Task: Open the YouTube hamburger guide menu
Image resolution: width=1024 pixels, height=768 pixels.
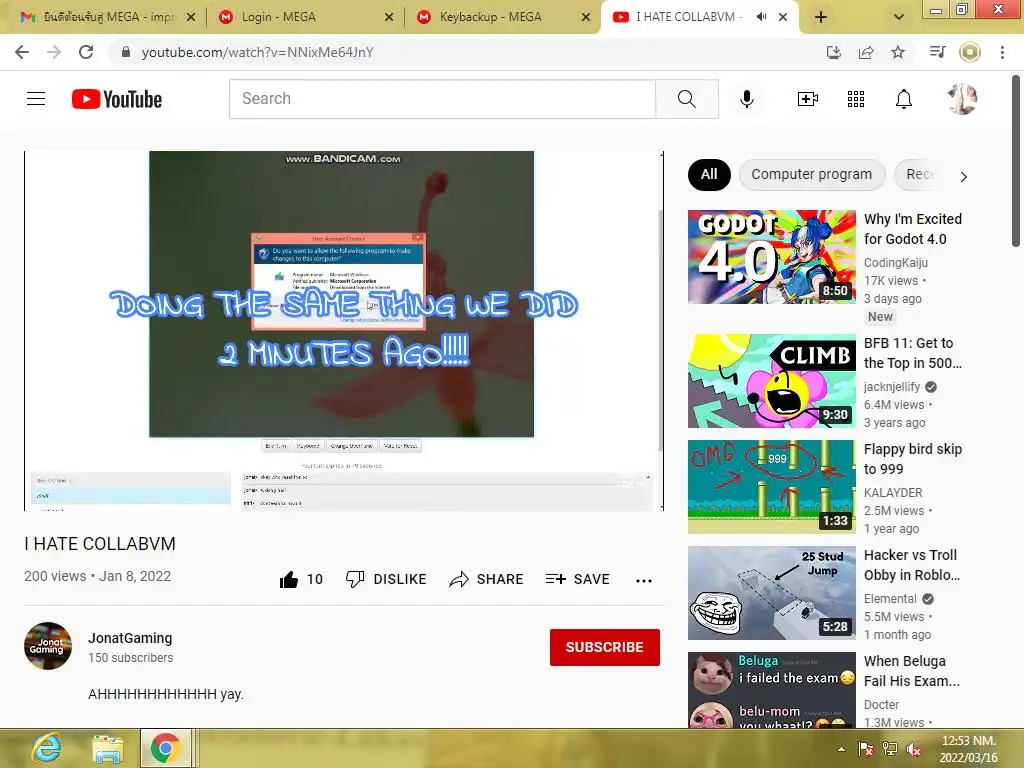Action: 36,99
